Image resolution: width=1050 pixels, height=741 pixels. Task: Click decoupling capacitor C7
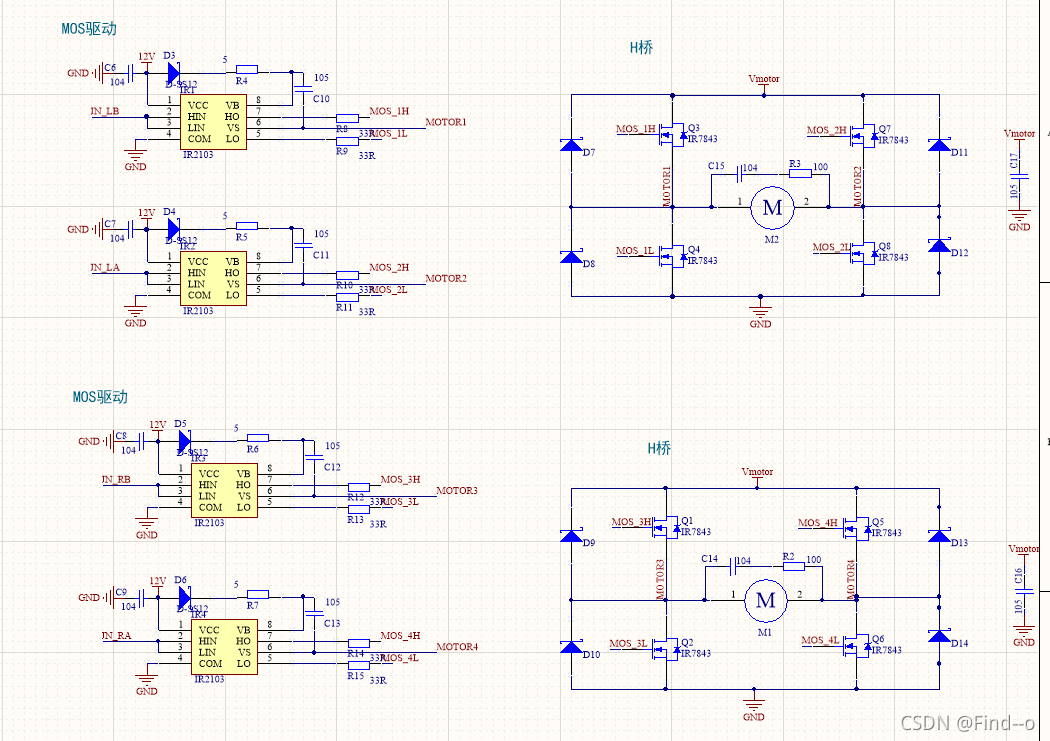pos(131,230)
